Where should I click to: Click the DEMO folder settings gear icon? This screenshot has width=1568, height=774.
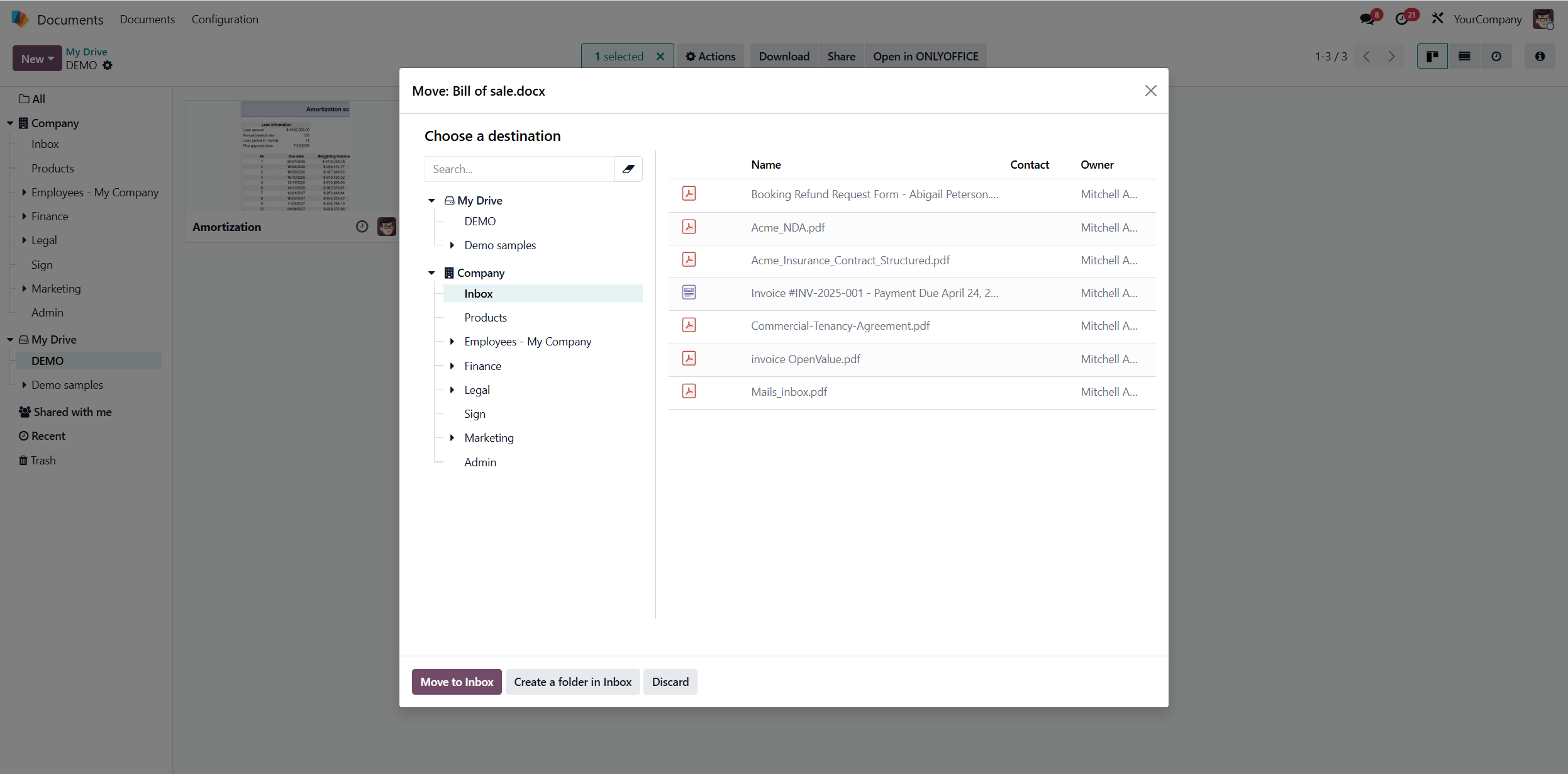coord(108,65)
